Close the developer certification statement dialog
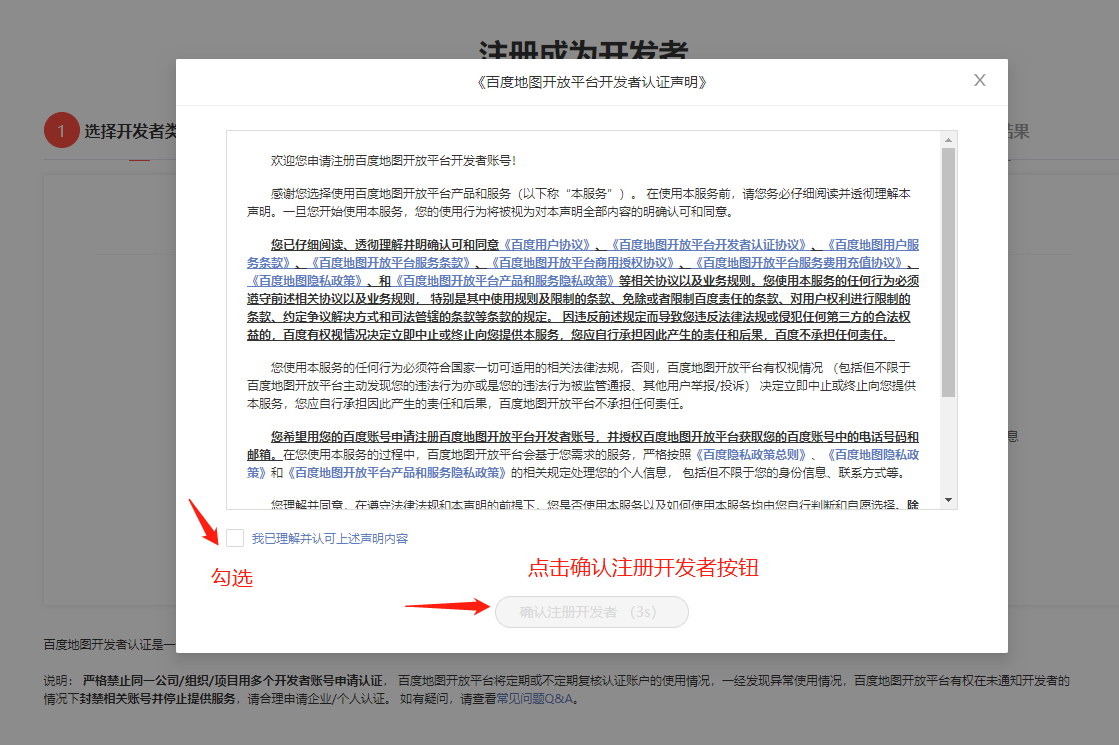This screenshot has height=745, width=1119. click(980, 81)
